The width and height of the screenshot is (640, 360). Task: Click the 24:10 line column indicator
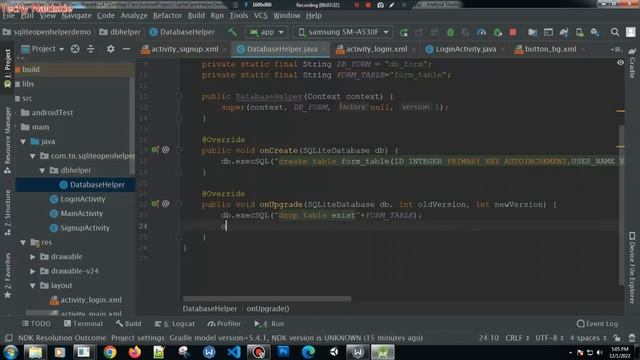click(489, 338)
